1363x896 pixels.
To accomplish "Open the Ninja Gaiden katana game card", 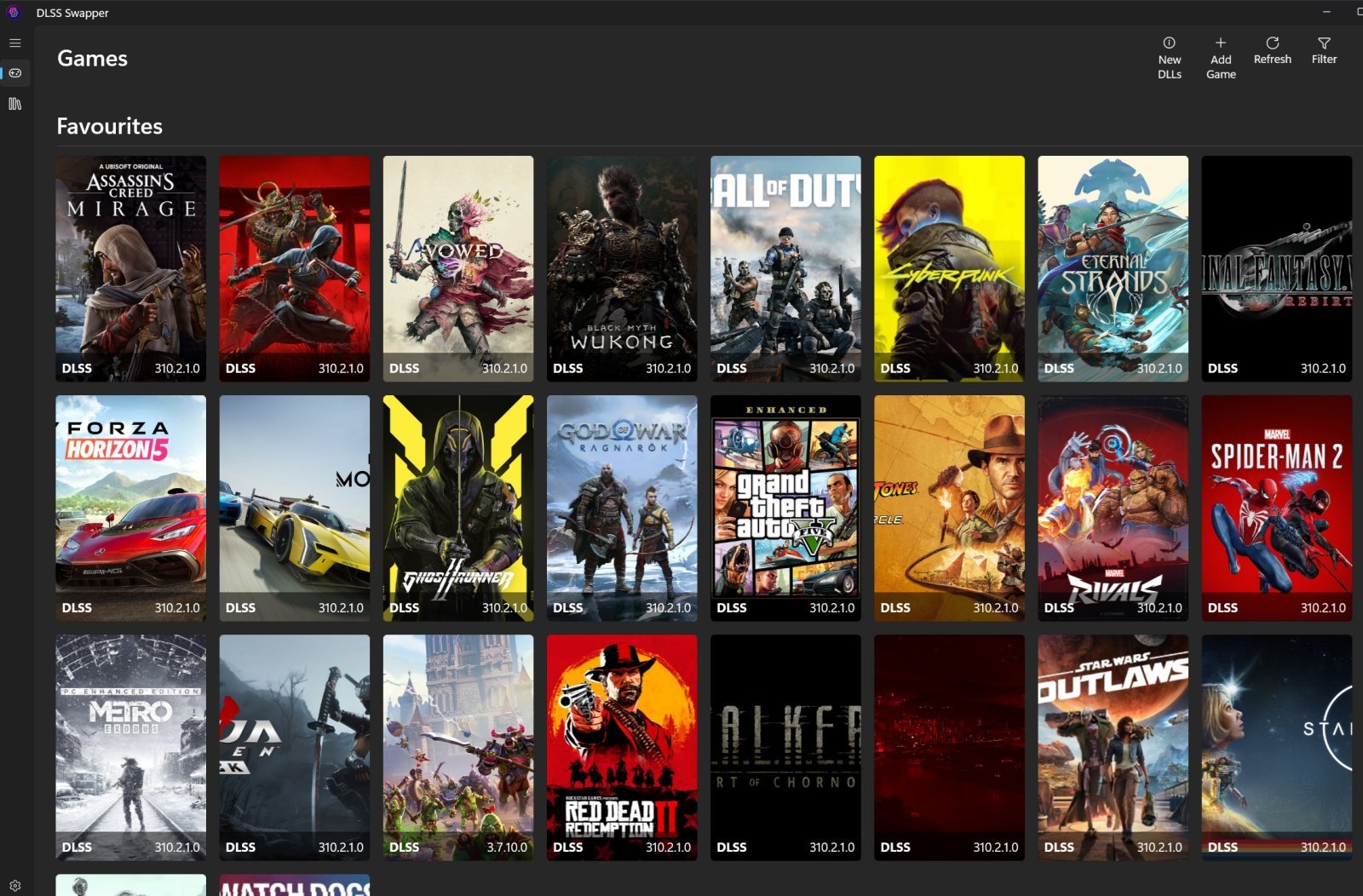I will pyautogui.click(x=295, y=747).
